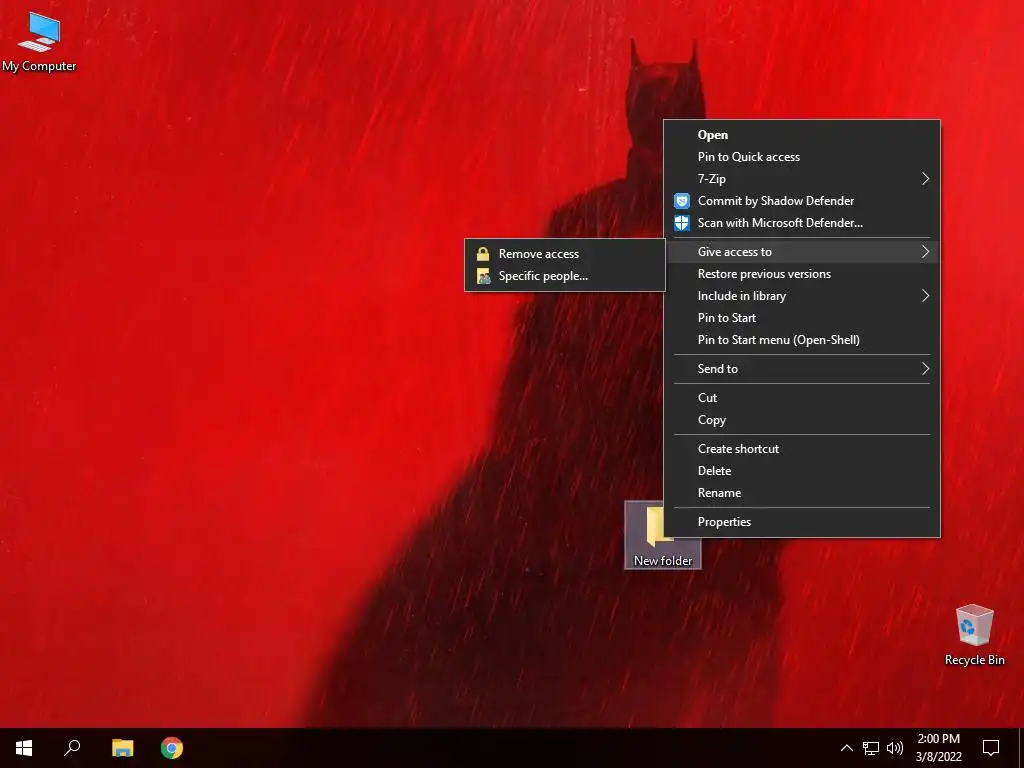This screenshot has height=768, width=1024.
Task: Select Commit by Shadow Defender
Action: tap(802, 201)
